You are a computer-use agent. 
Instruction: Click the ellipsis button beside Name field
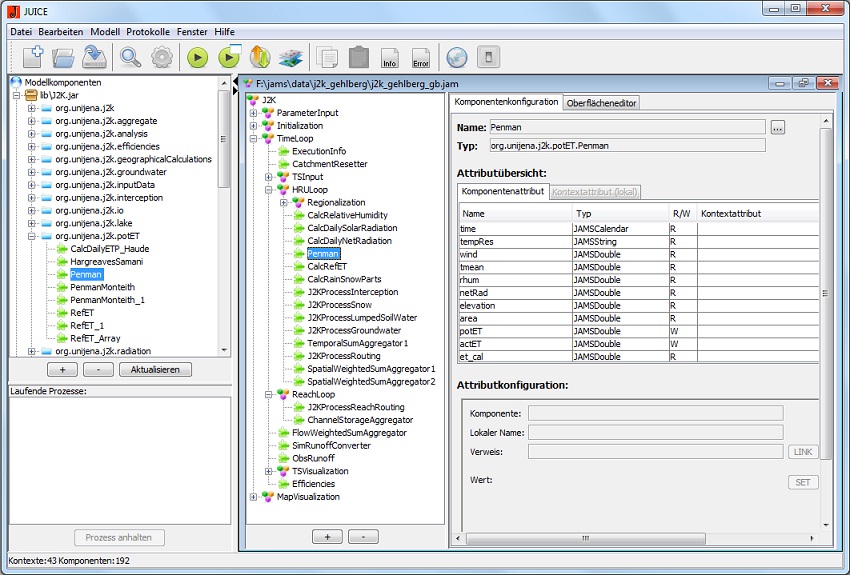778,127
